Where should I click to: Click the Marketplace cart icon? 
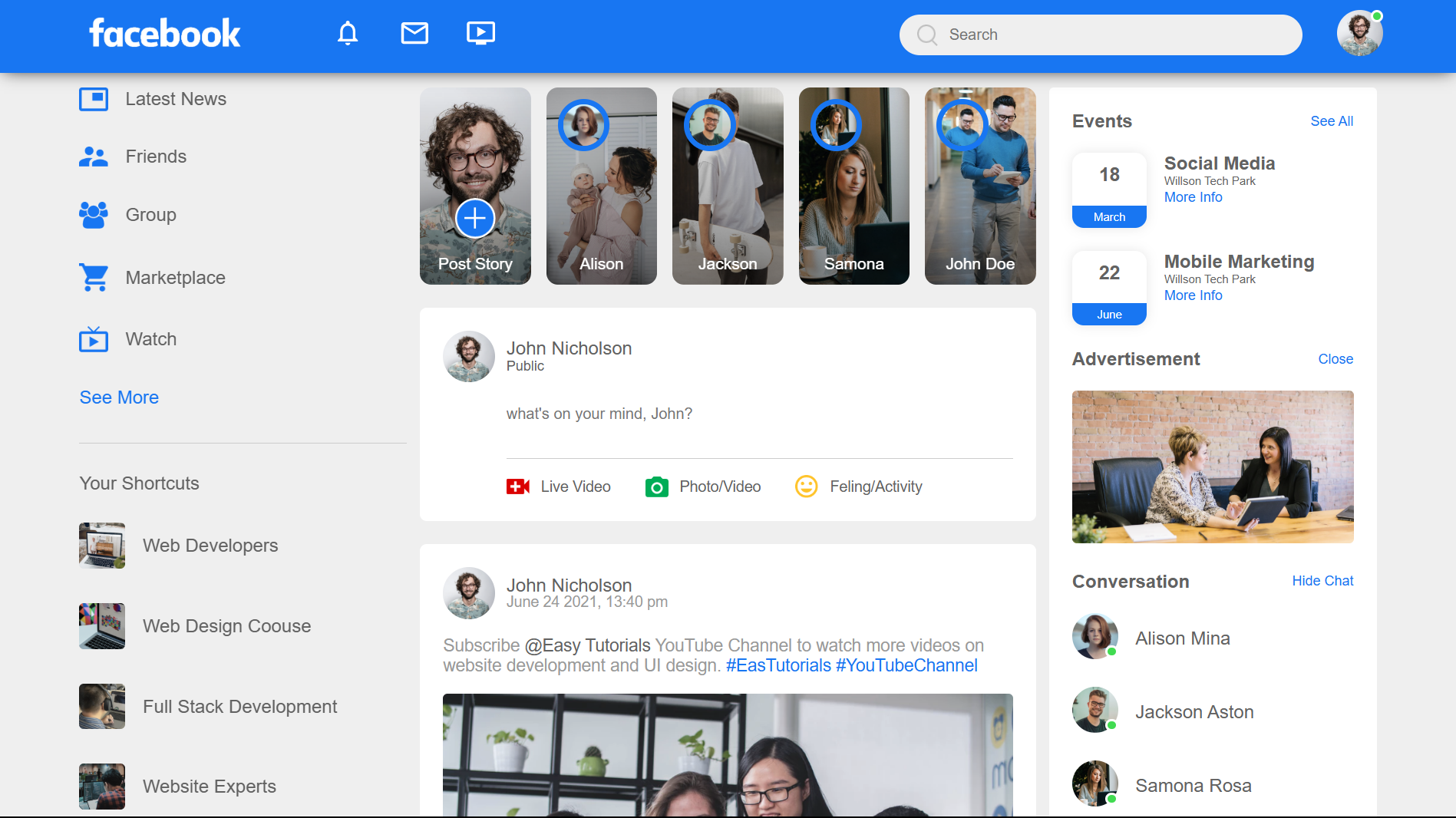94,278
